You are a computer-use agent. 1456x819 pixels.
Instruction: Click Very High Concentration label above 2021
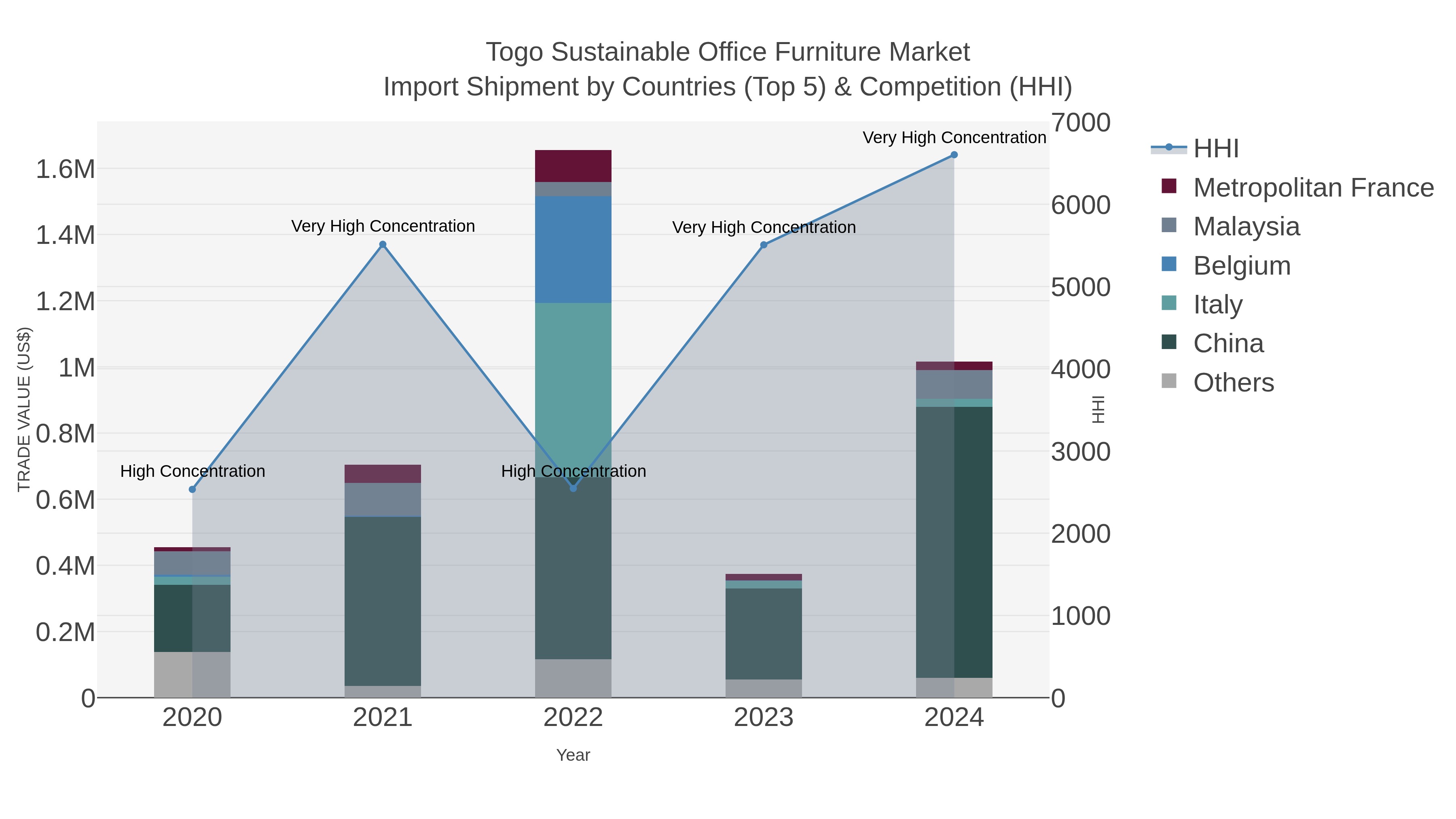(383, 226)
